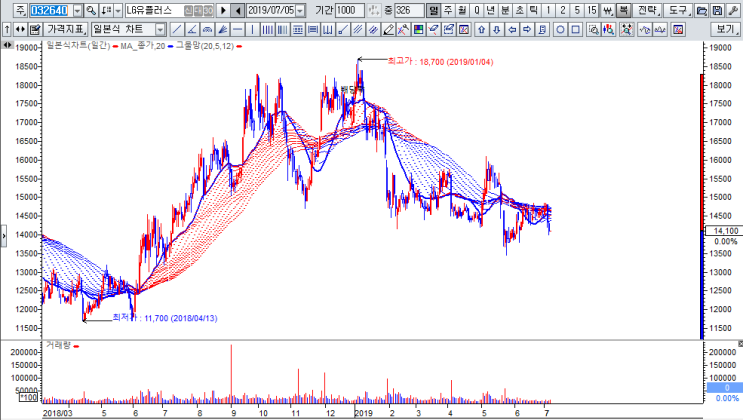Open the 보기 view menu
Viewport: 743px width, 420px height.
(726, 30)
